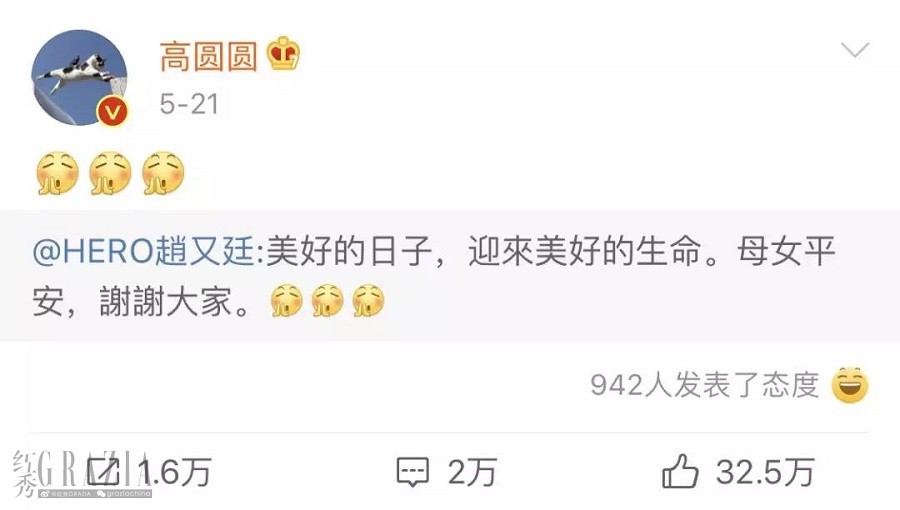View the 2万 comments count
Image resolution: width=900 pixels, height=510 pixels.
[x=472, y=472]
